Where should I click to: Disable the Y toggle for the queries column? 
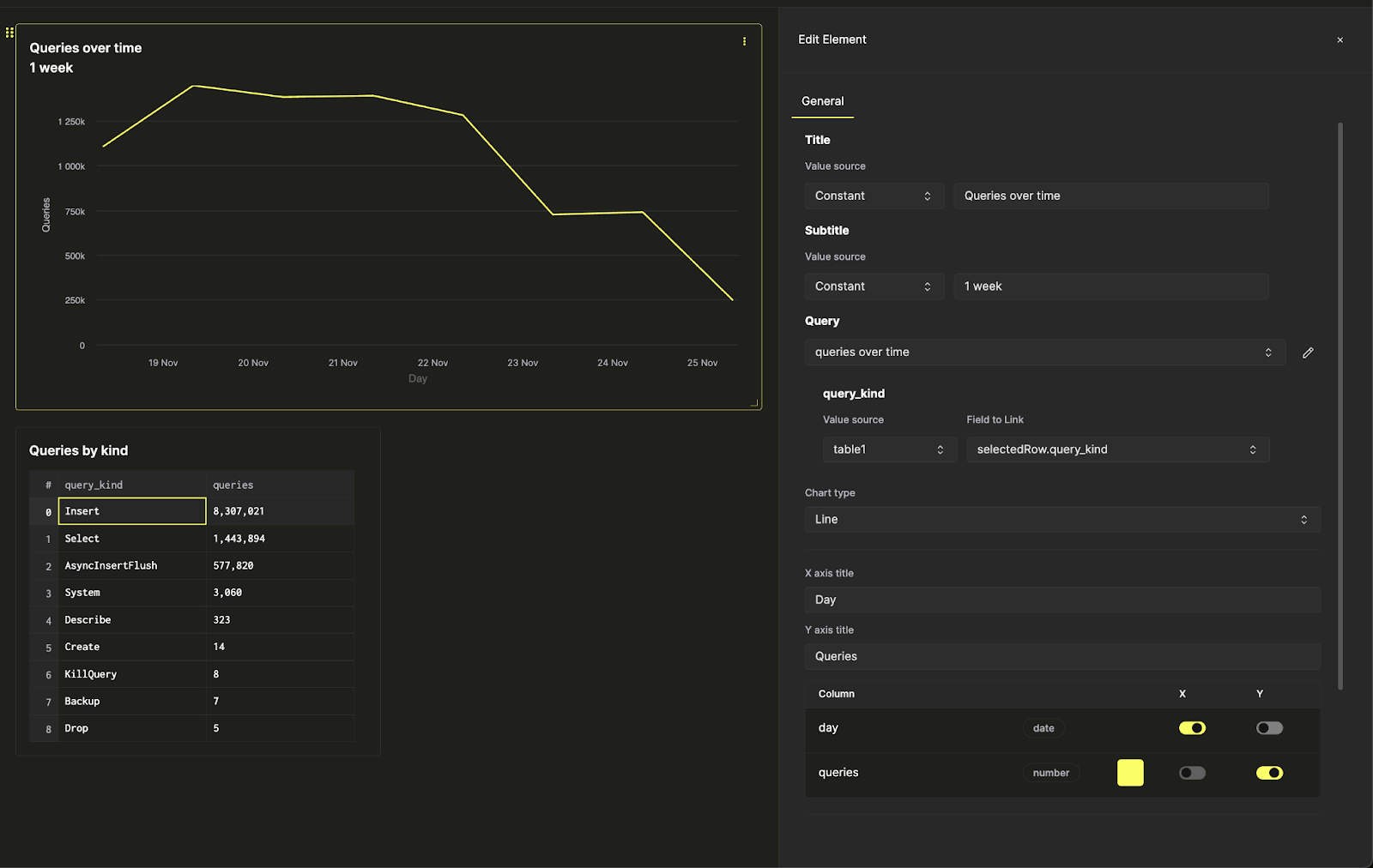coord(1270,773)
